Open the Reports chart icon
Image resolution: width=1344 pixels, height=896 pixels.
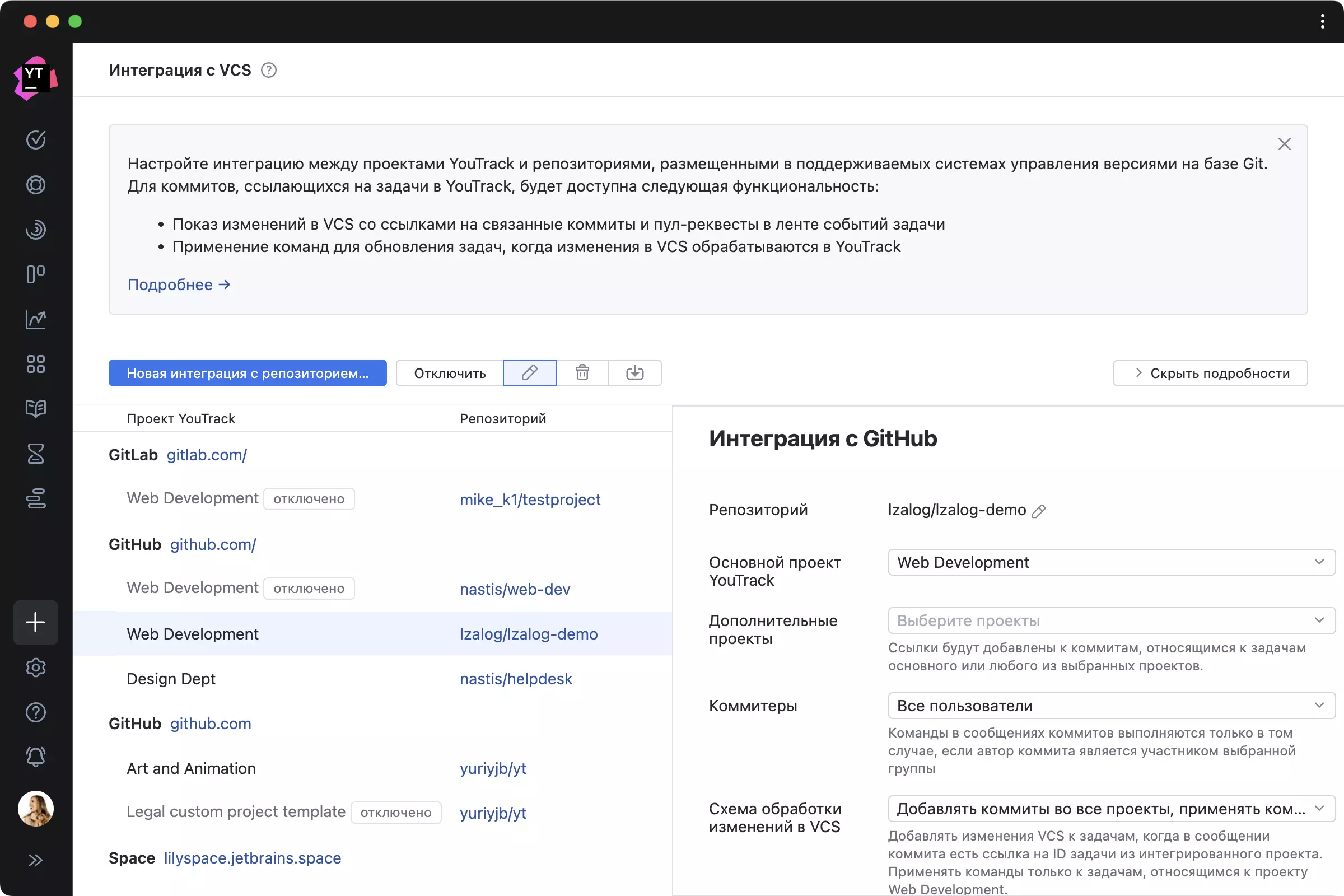pos(36,319)
